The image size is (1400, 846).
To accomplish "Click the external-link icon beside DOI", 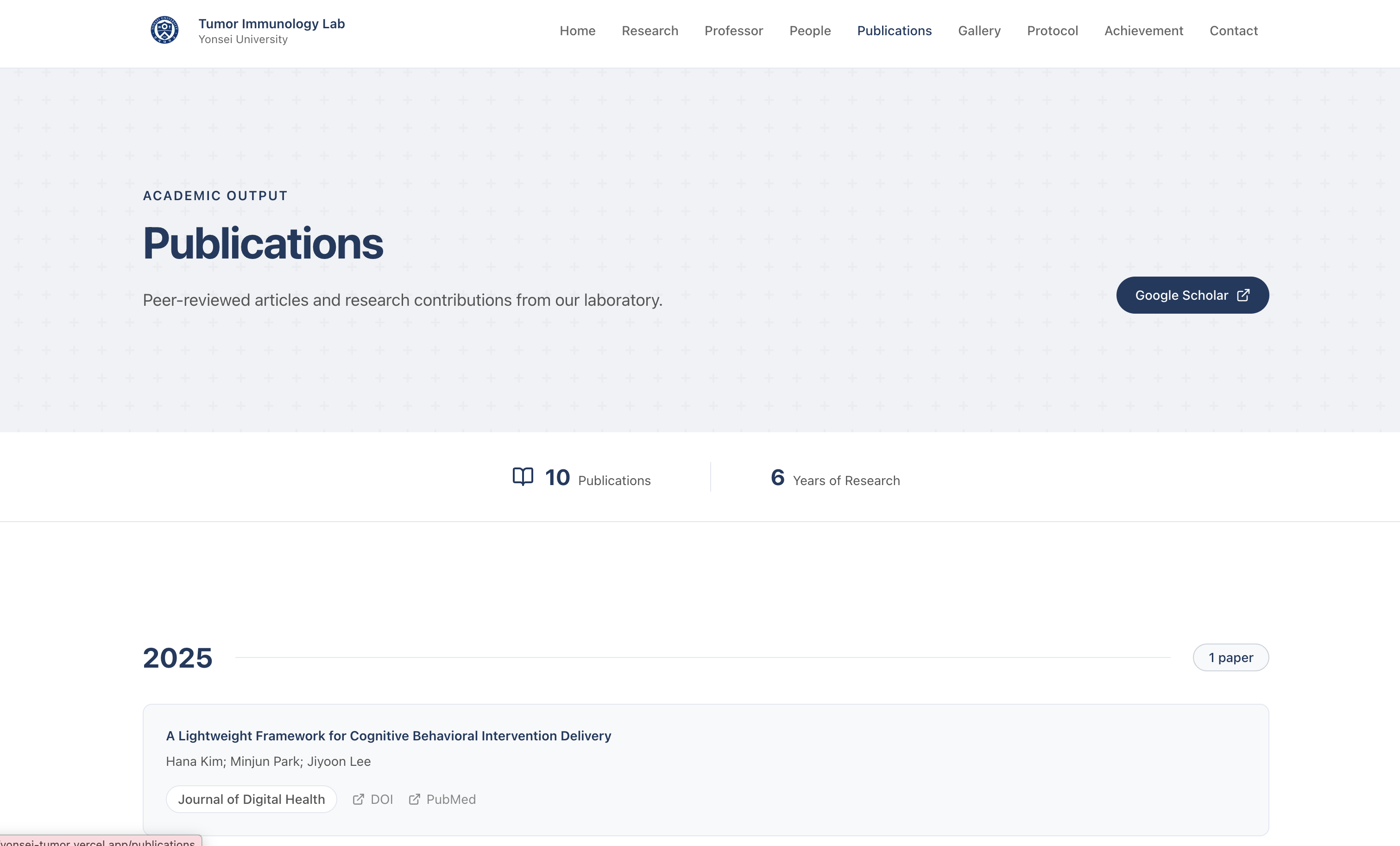I will 358,799.
